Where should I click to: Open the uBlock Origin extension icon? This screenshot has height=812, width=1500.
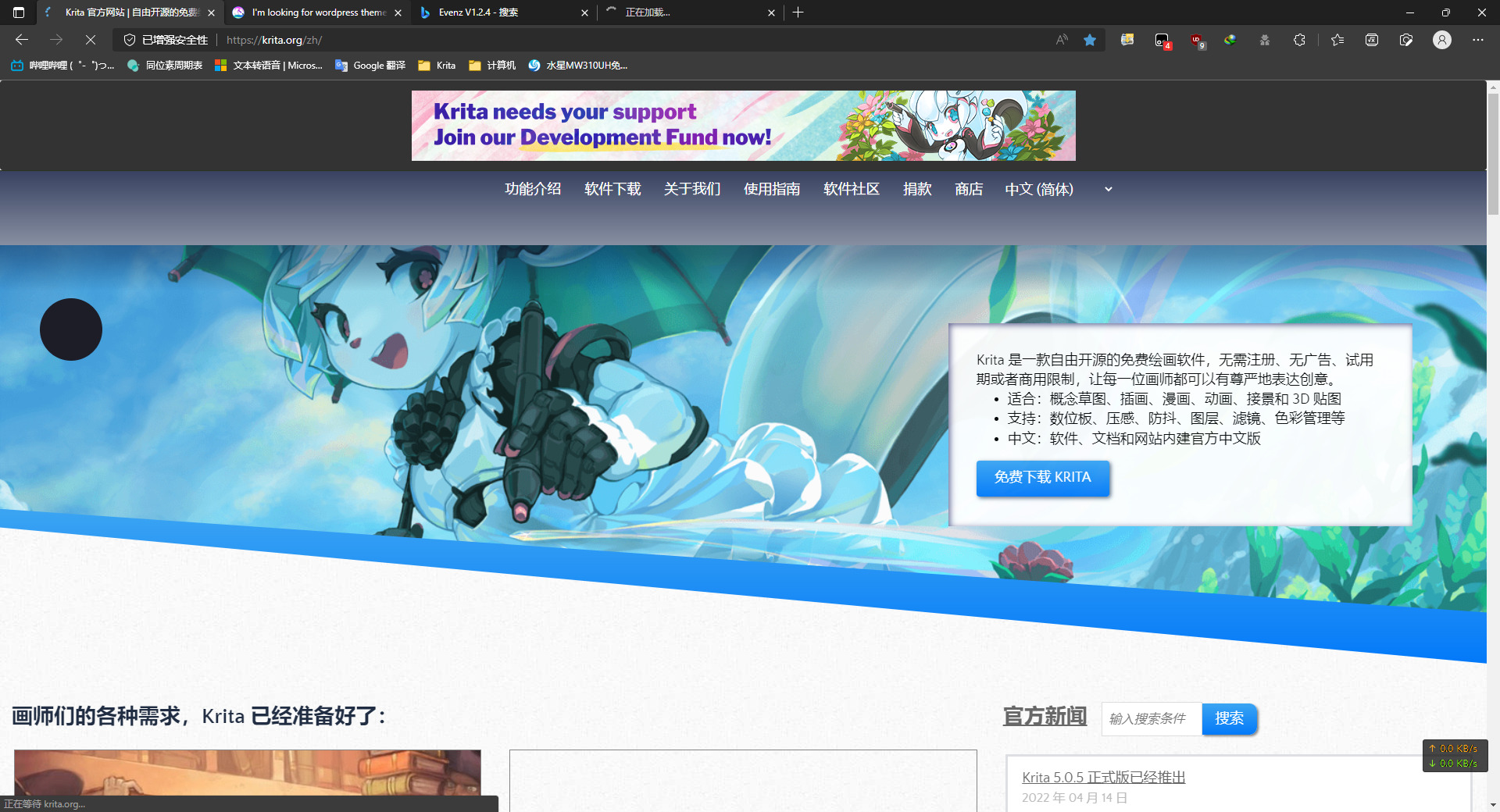1197,41
